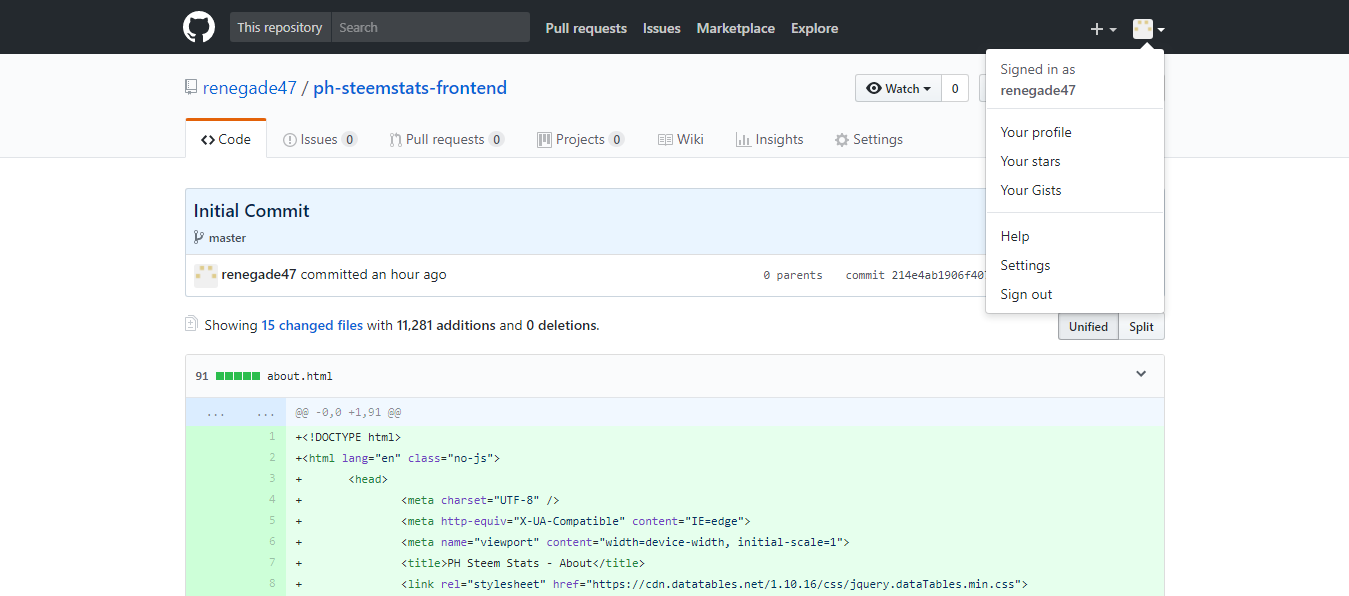Click the master branch icon
The height and width of the screenshot is (596, 1349).
(x=199, y=238)
